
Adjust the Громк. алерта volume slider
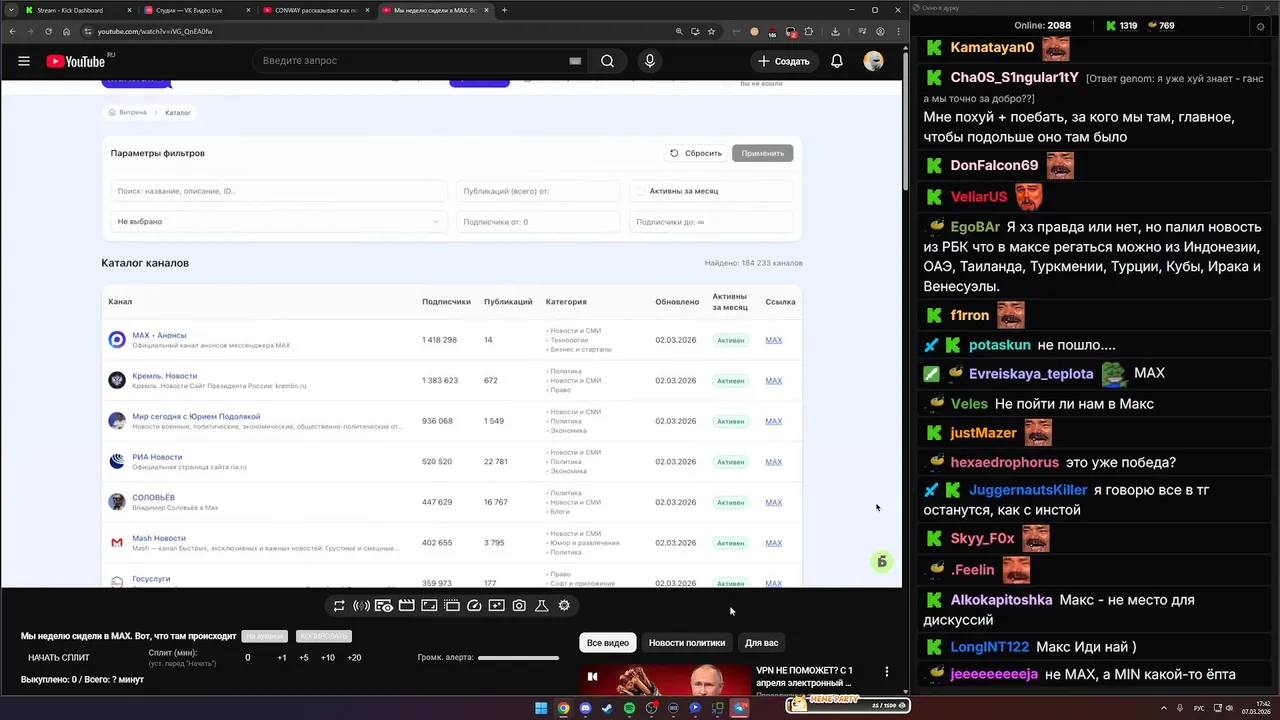(x=518, y=658)
